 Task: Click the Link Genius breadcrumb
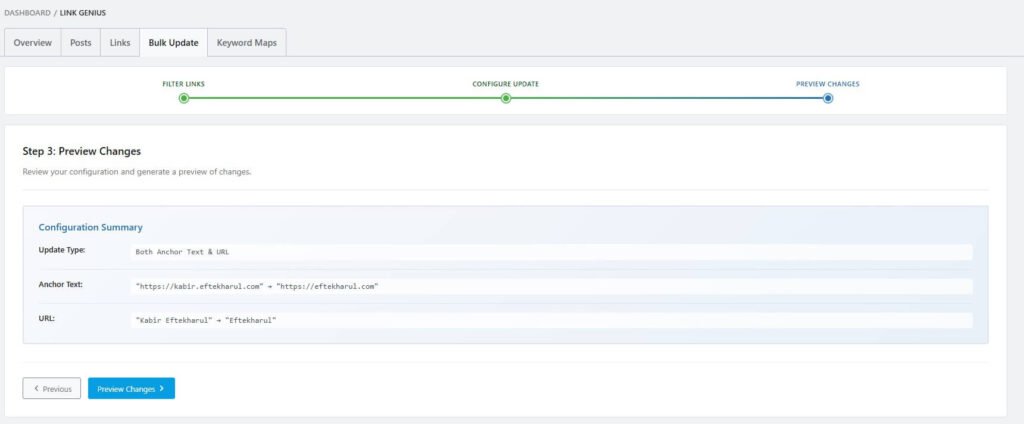click(82, 13)
